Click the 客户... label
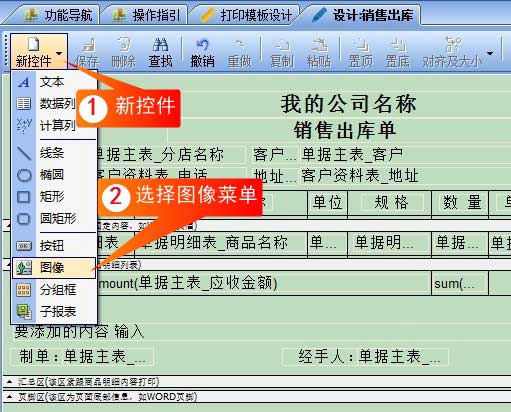Viewport: 511px width, 412px height. click(275, 155)
